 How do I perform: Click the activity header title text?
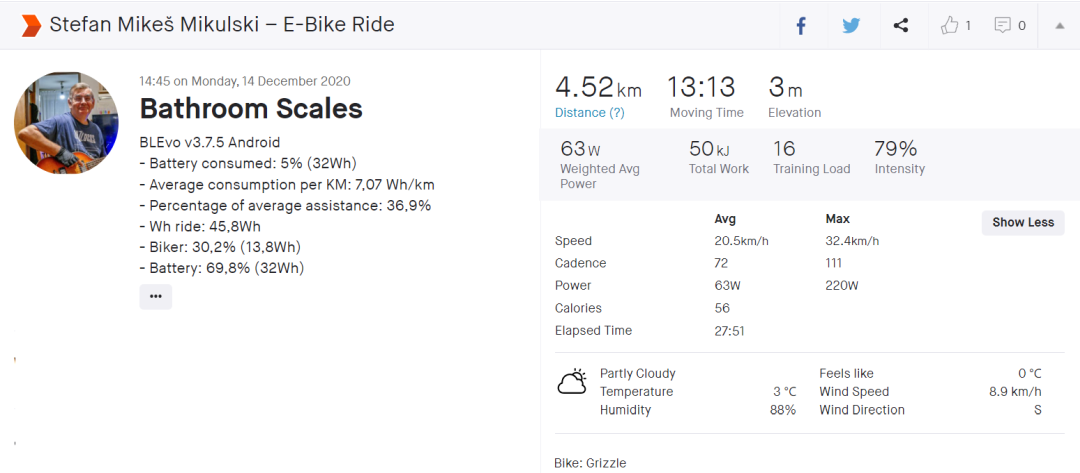click(x=222, y=25)
